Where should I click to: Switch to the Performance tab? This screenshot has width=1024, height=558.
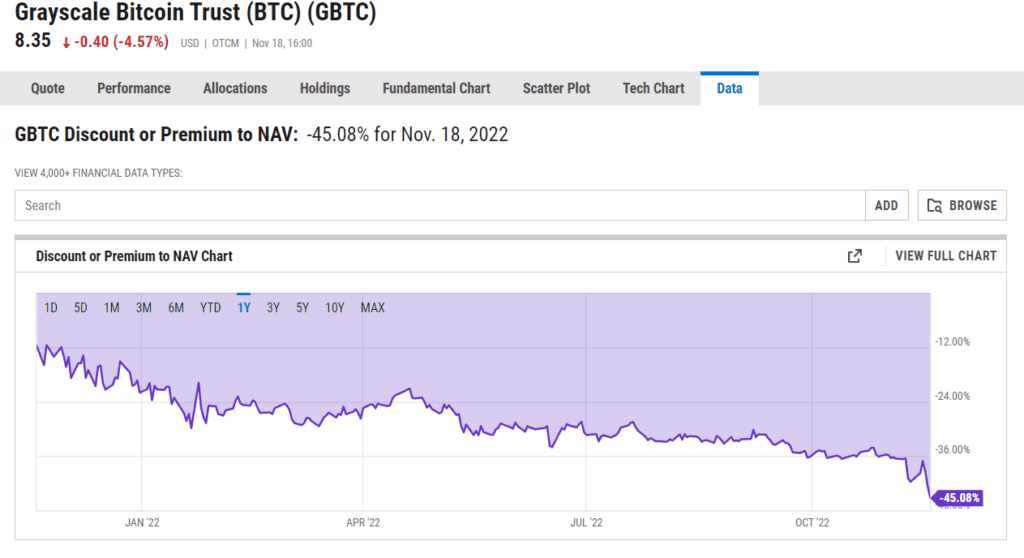(x=134, y=88)
